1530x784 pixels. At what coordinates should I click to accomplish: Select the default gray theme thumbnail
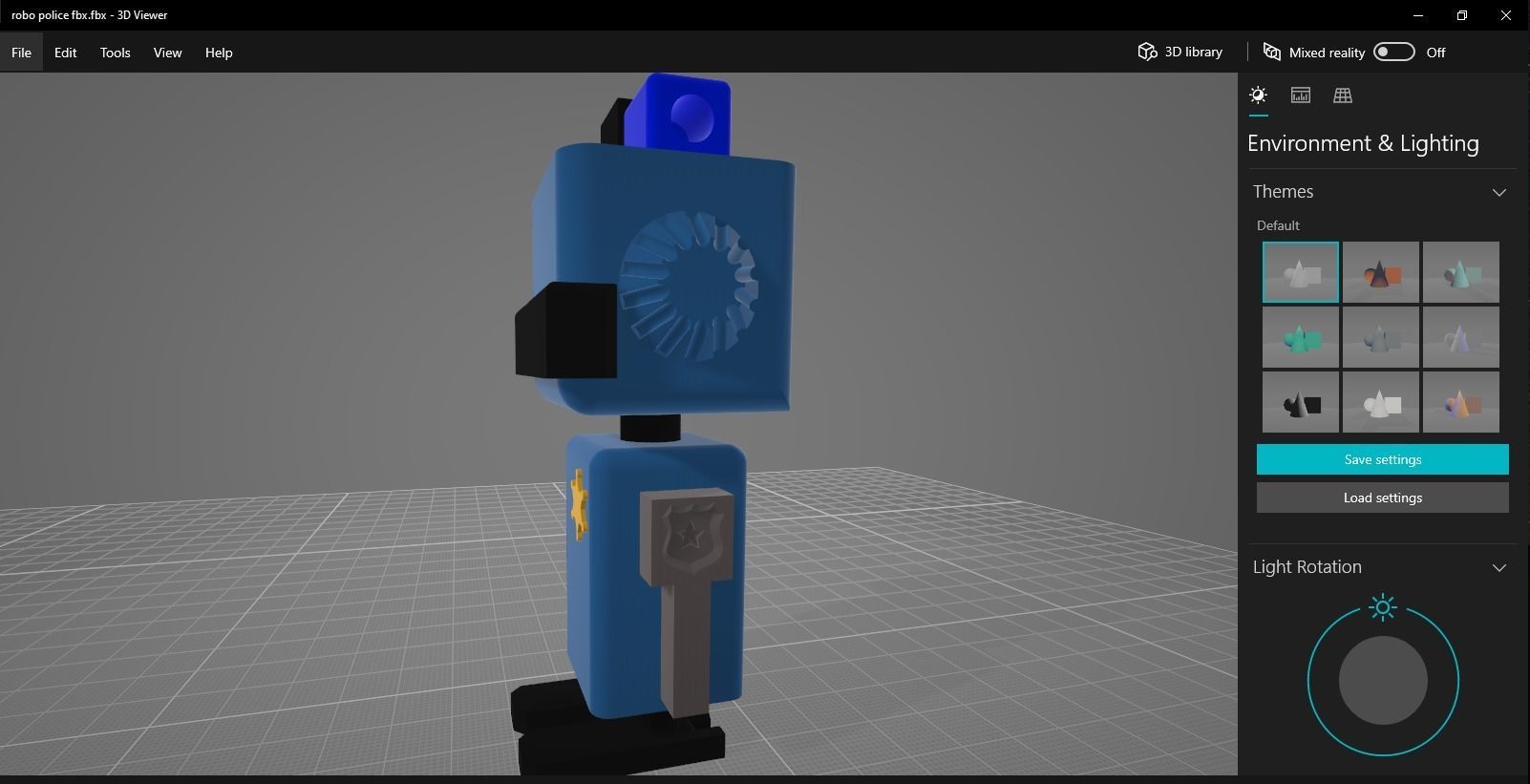[x=1300, y=272]
